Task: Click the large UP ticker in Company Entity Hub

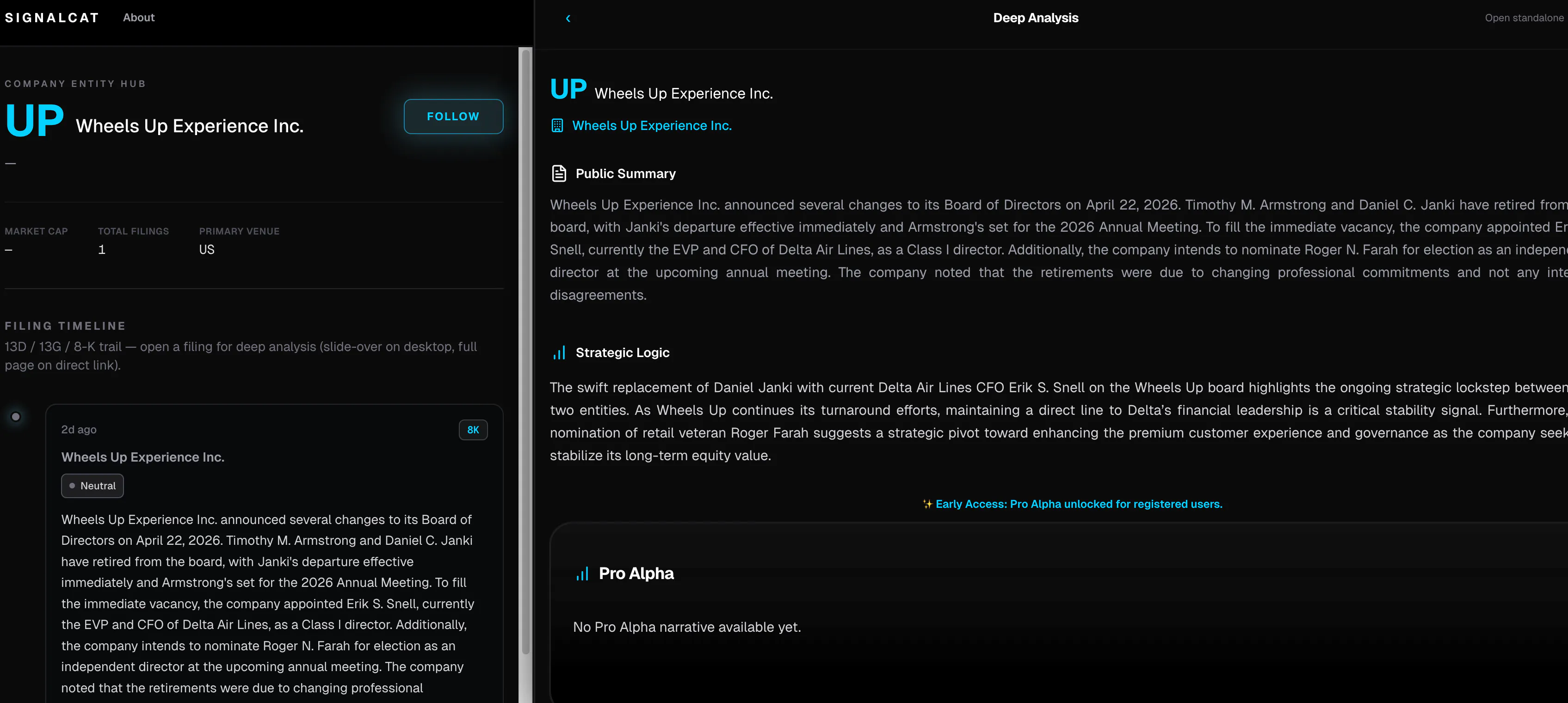Action: (x=35, y=120)
